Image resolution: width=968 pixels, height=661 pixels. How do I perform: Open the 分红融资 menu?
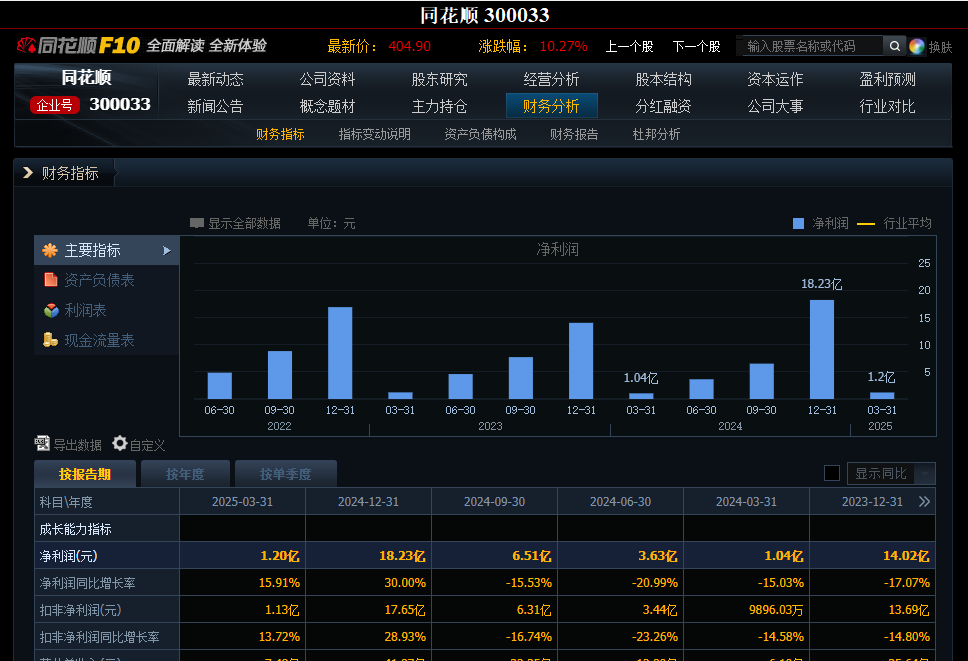[664, 106]
